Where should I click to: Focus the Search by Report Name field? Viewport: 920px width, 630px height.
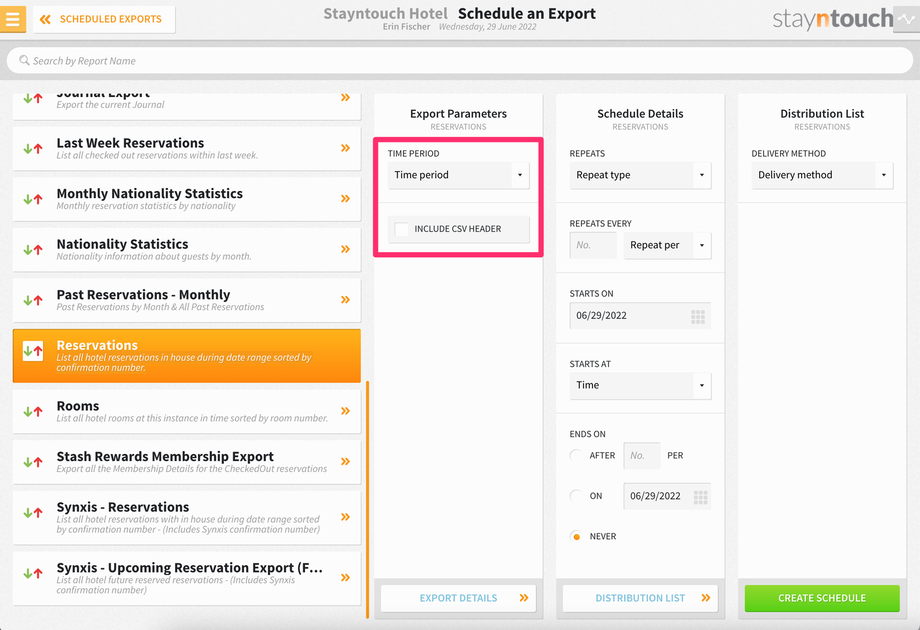[x=459, y=60]
